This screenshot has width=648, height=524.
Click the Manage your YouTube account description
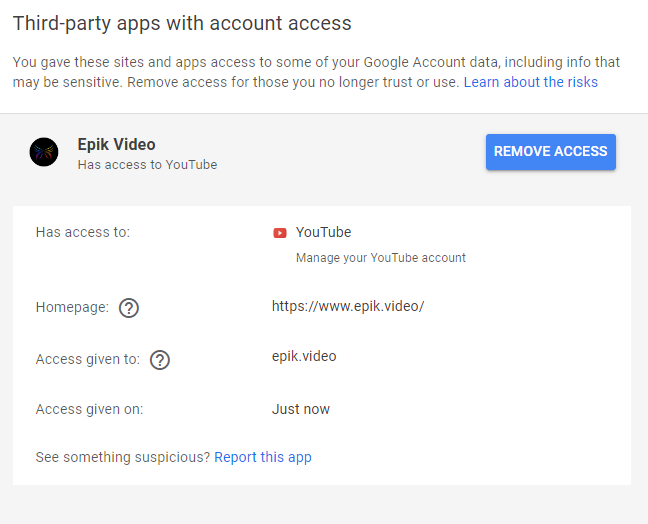pos(381,258)
